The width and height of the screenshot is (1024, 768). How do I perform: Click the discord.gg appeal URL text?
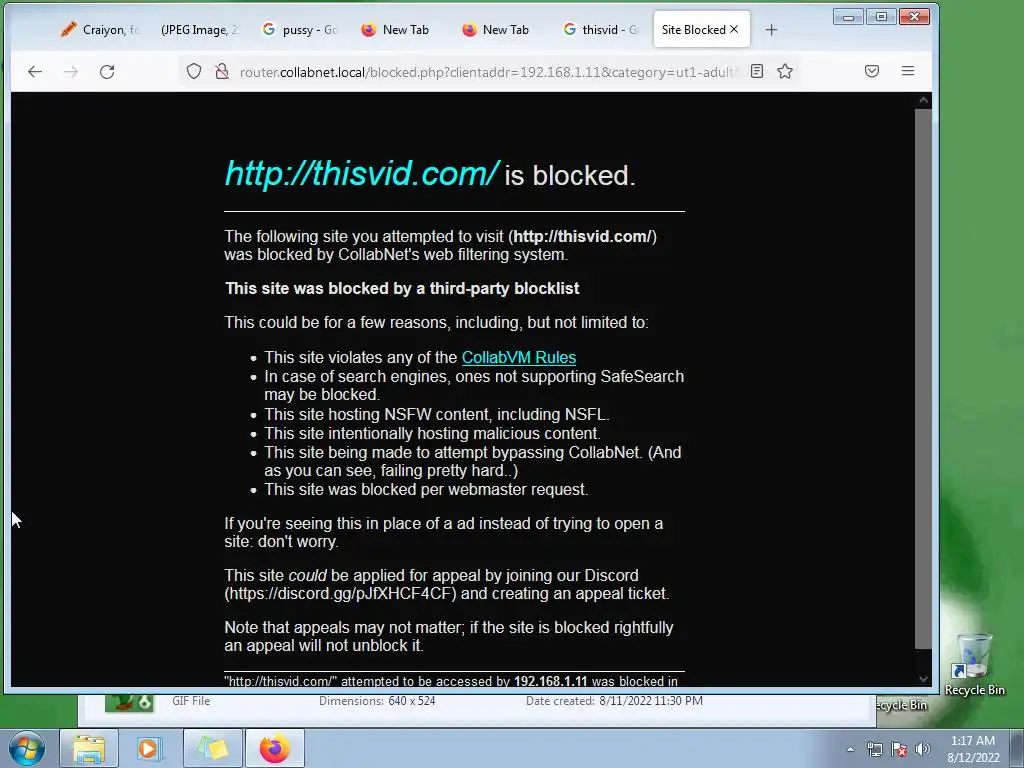(x=342, y=594)
